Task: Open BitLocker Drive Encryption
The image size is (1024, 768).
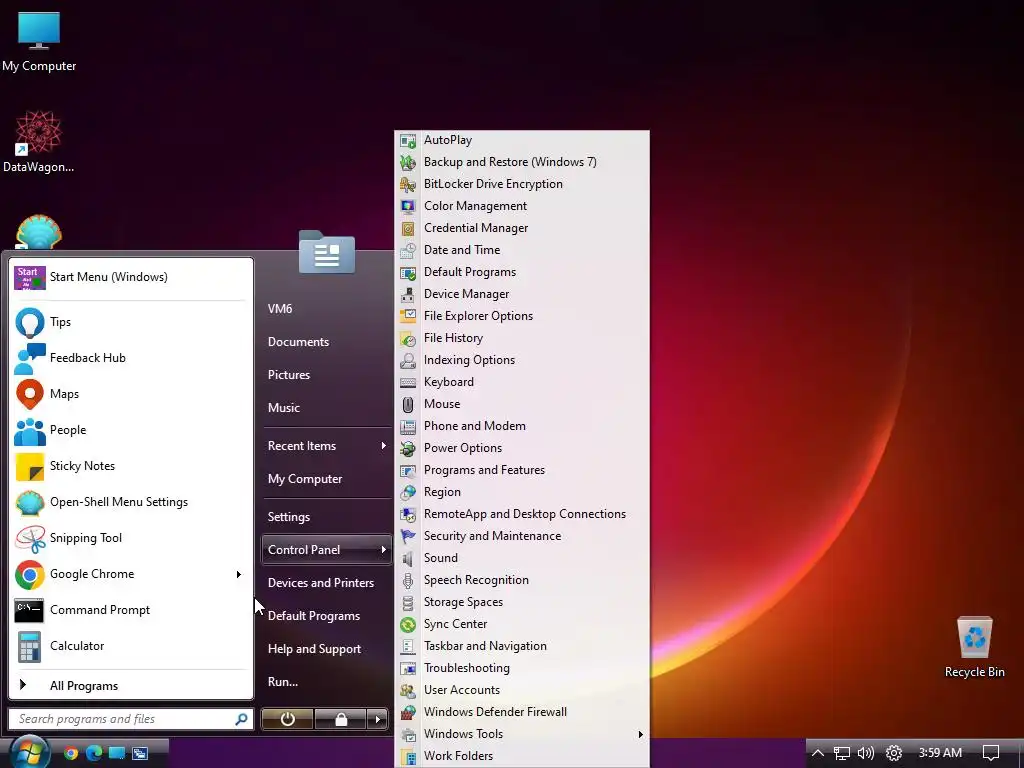Action: click(522, 184)
